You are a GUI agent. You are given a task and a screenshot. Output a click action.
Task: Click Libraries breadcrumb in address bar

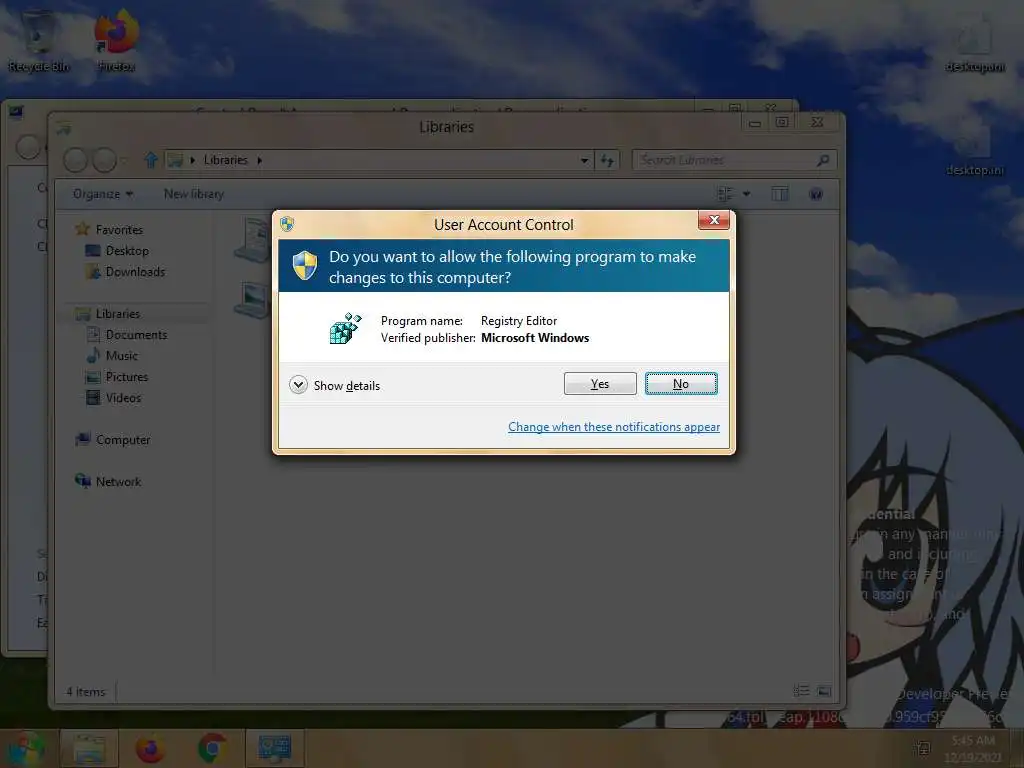(225, 160)
